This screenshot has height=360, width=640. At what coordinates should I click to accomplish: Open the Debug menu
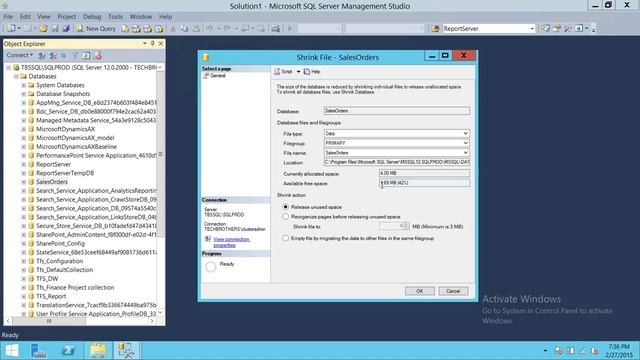[92, 17]
